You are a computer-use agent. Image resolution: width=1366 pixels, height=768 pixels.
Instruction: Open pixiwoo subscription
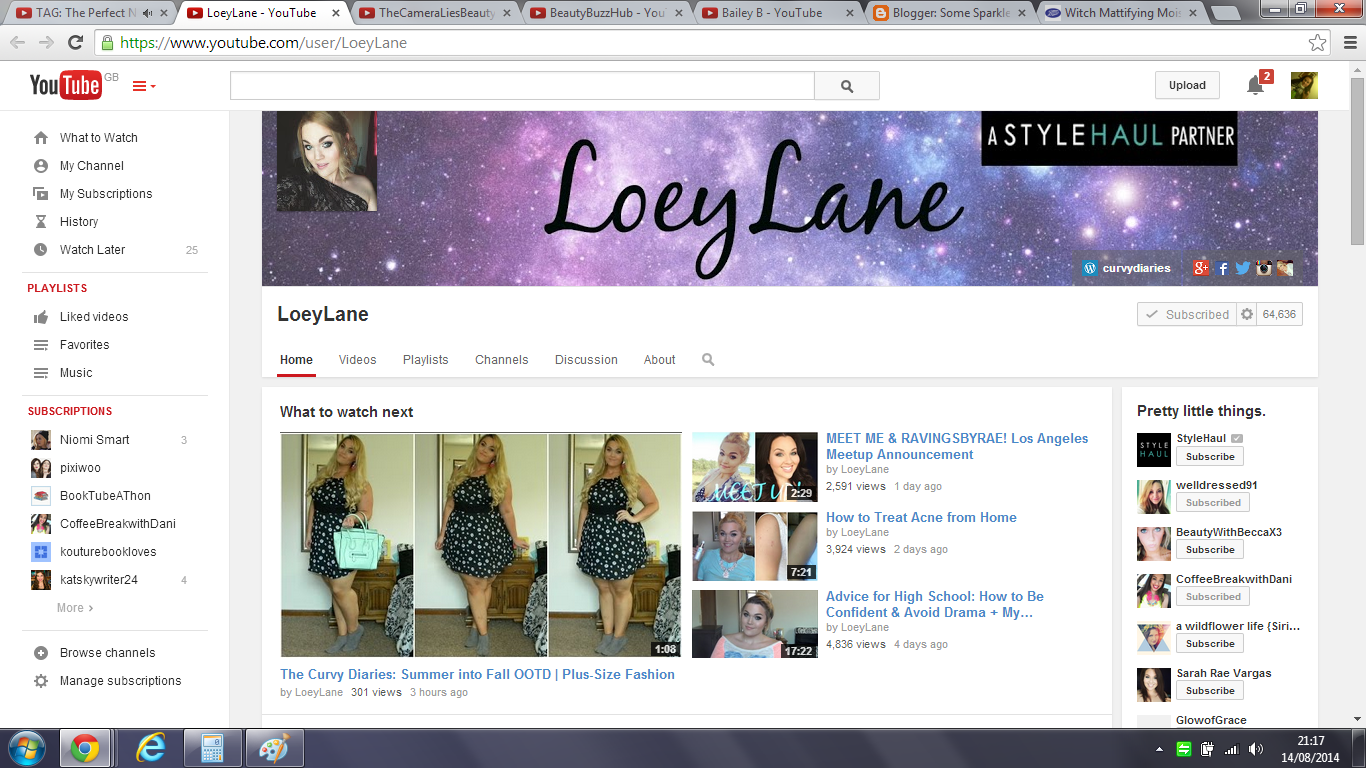pyautogui.click(x=80, y=468)
